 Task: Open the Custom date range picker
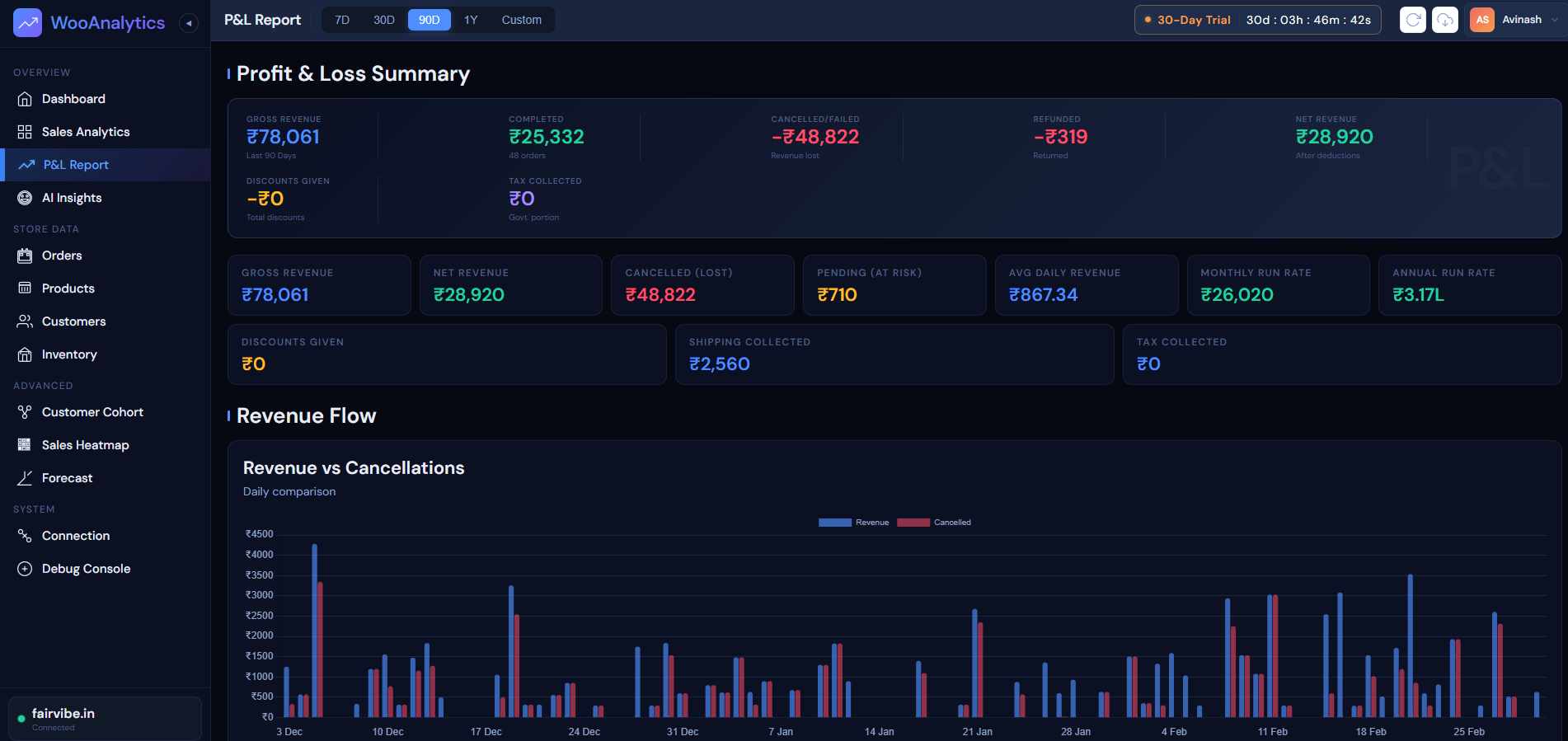pos(521,20)
